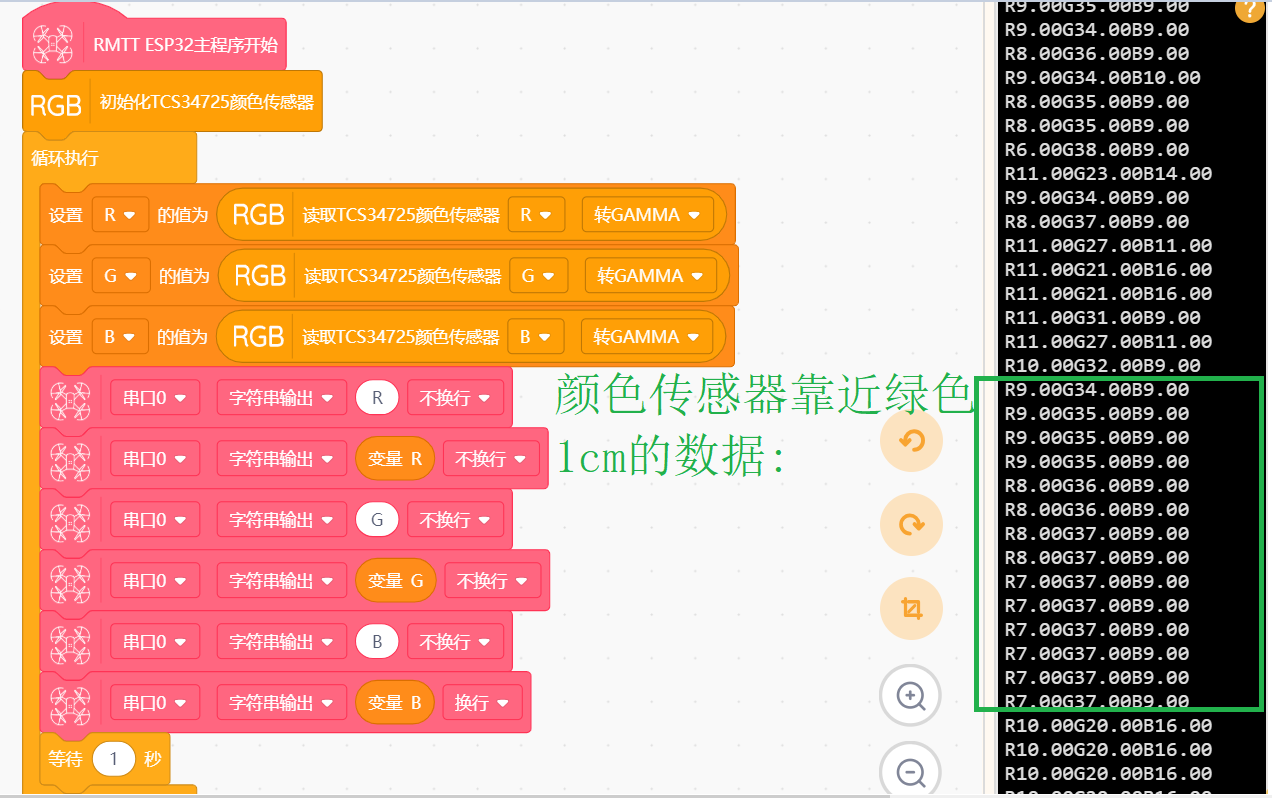
Task: Open 转GAMMA dropdown in the B row
Action: coord(647,337)
